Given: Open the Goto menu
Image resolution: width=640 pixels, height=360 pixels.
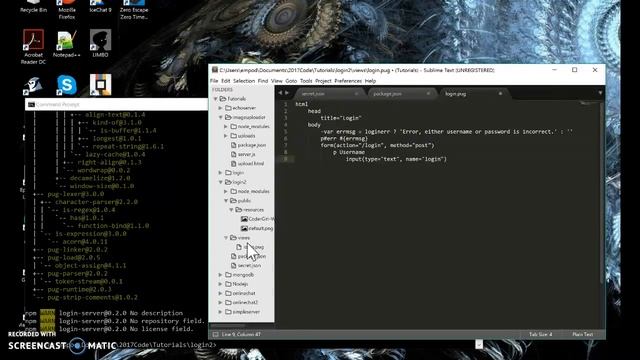Looking at the screenshot, I should click(291, 81).
